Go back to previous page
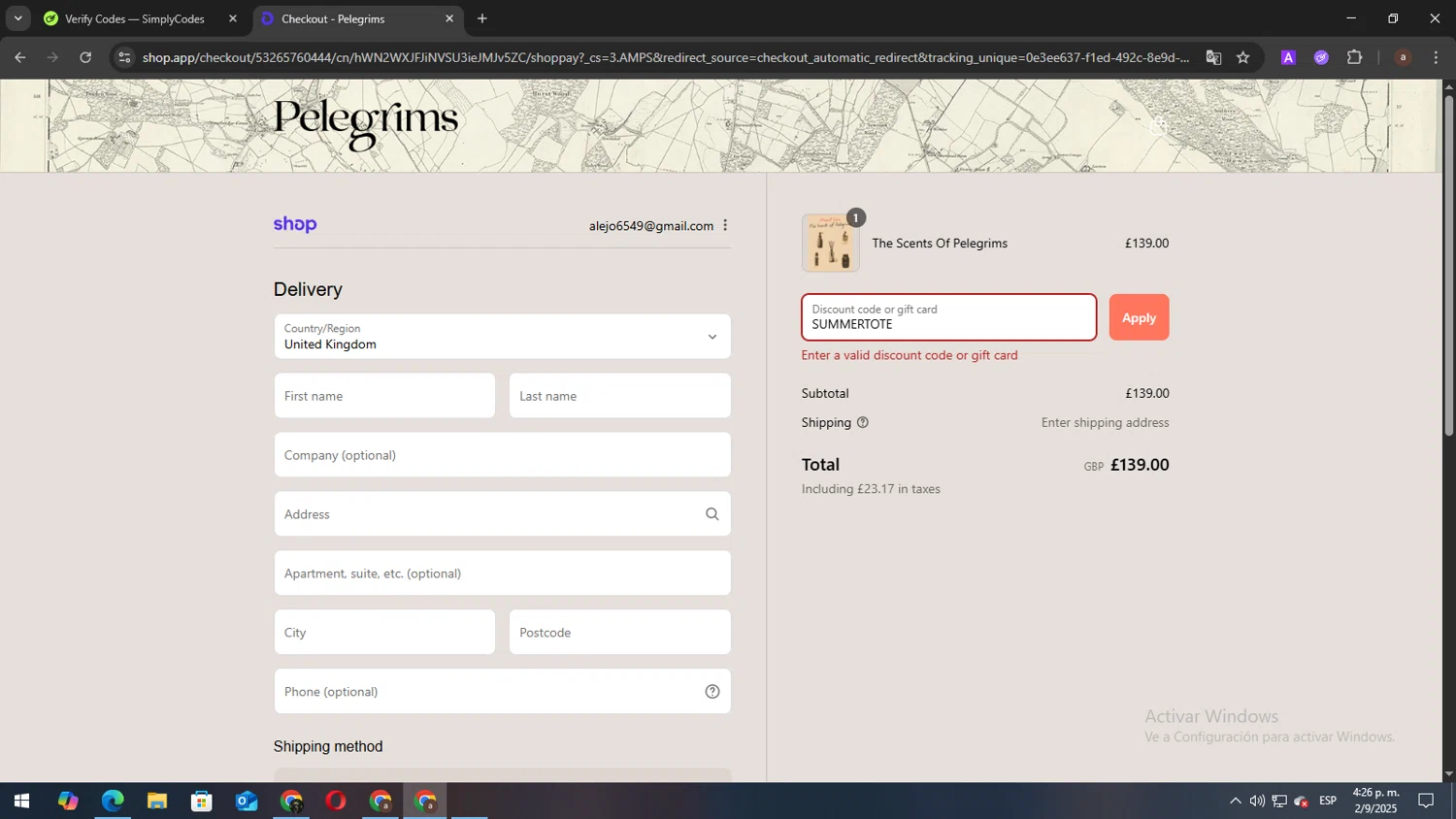This screenshot has height=819, width=1456. [x=20, y=57]
